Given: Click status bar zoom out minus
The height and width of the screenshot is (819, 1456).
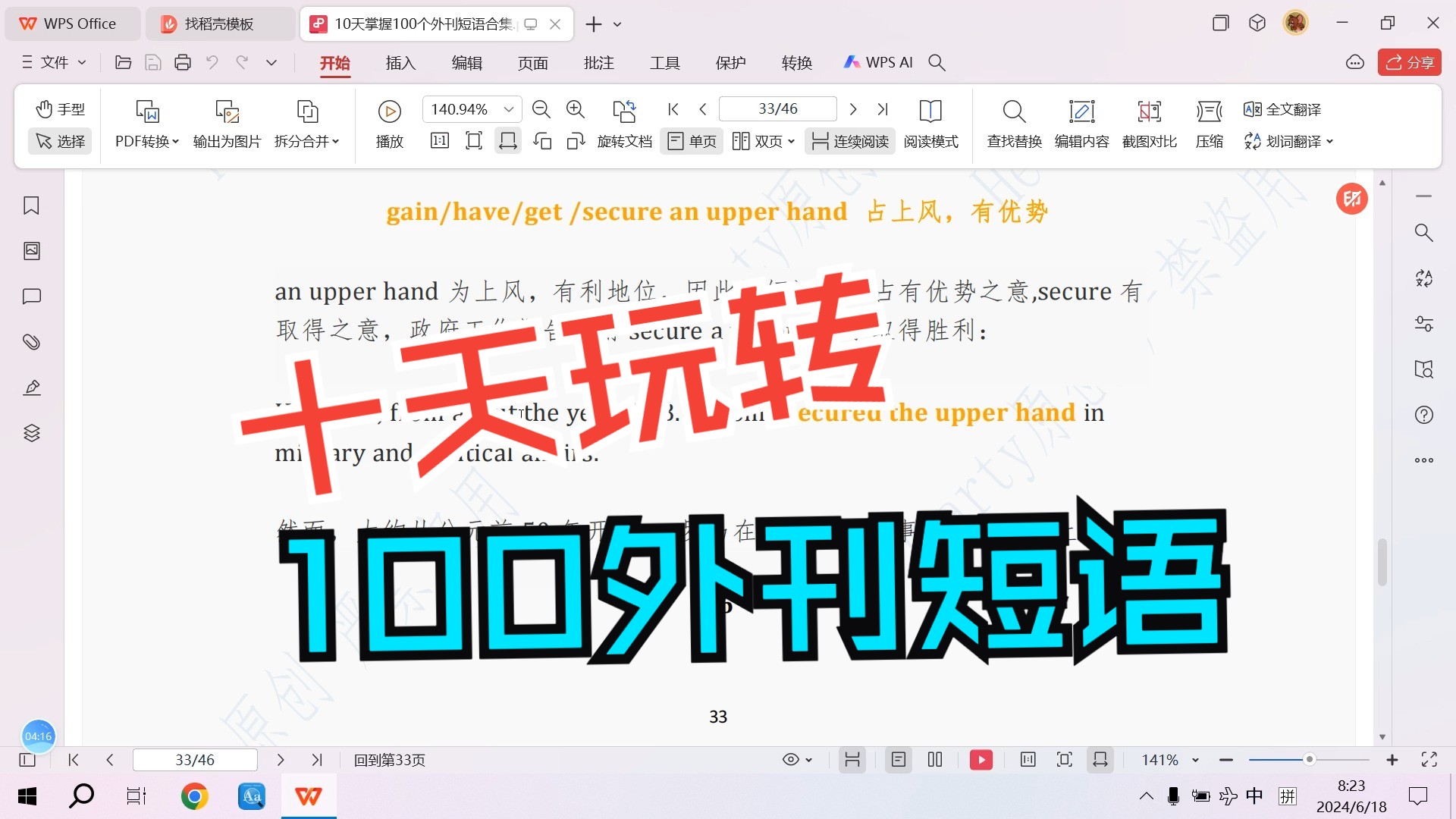Looking at the screenshot, I should tap(1226, 759).
